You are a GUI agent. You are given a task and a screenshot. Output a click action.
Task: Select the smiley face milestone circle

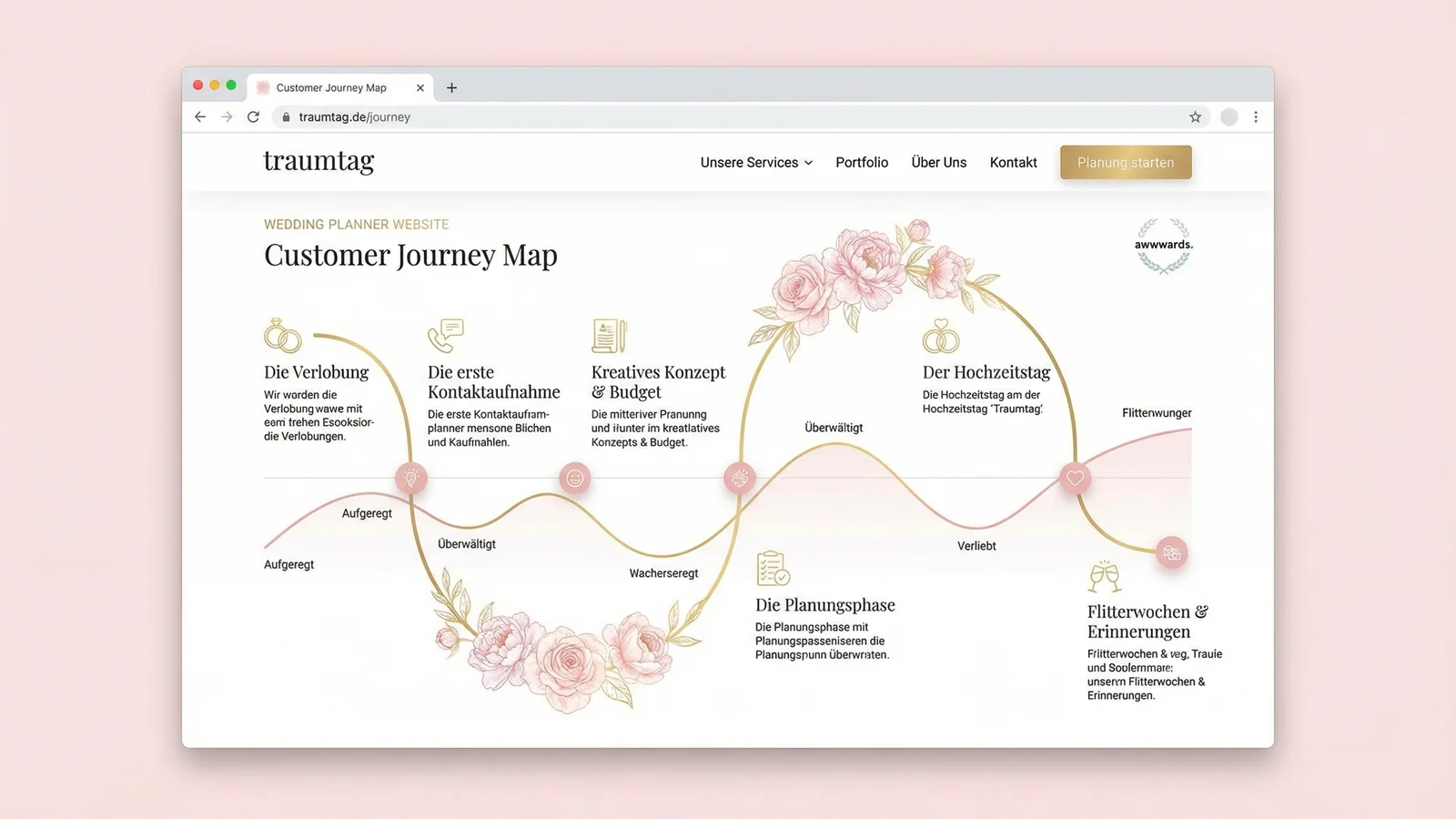click(x=575, y=477)
